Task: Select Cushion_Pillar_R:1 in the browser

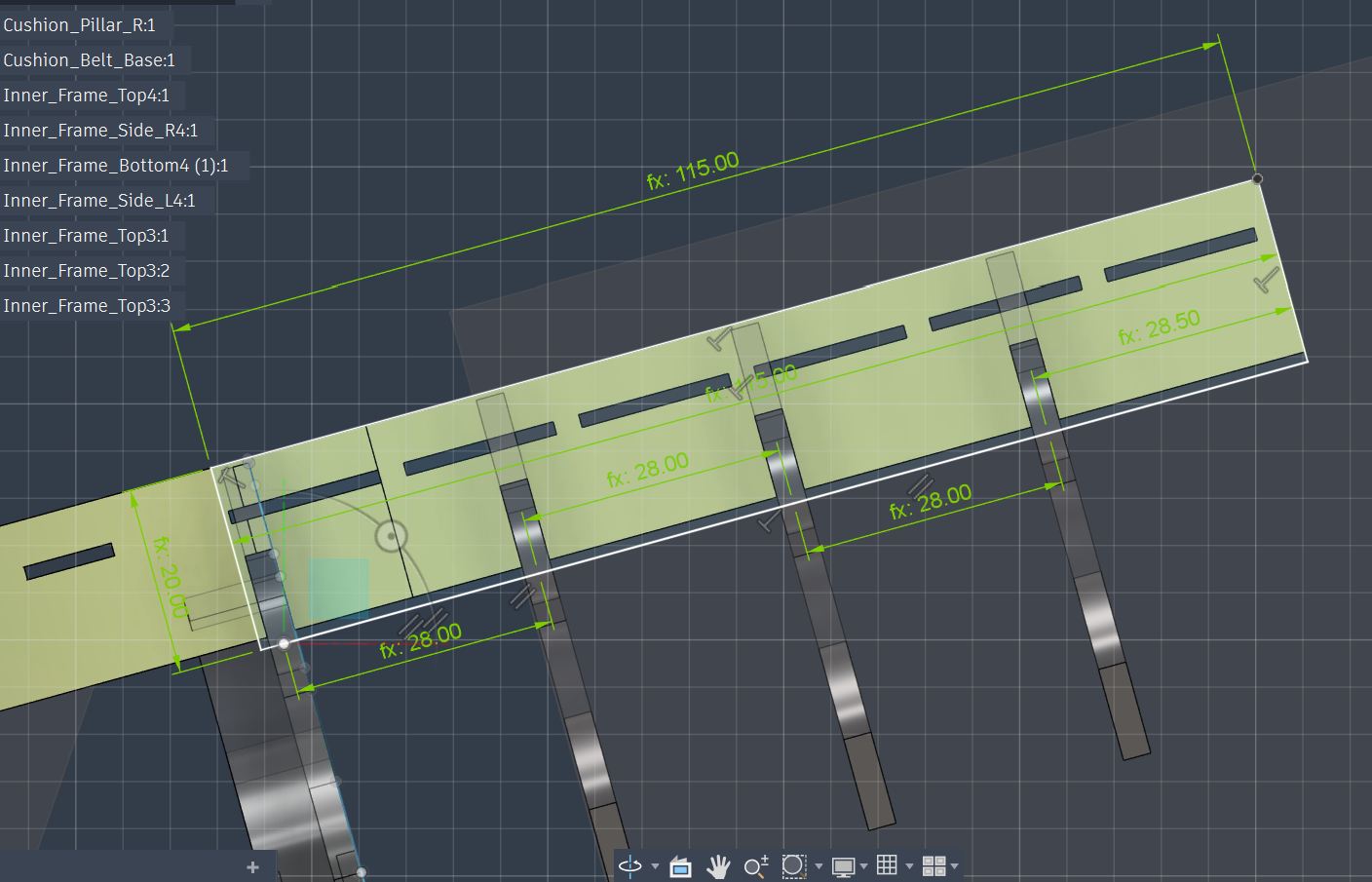Action: point(80,24)
